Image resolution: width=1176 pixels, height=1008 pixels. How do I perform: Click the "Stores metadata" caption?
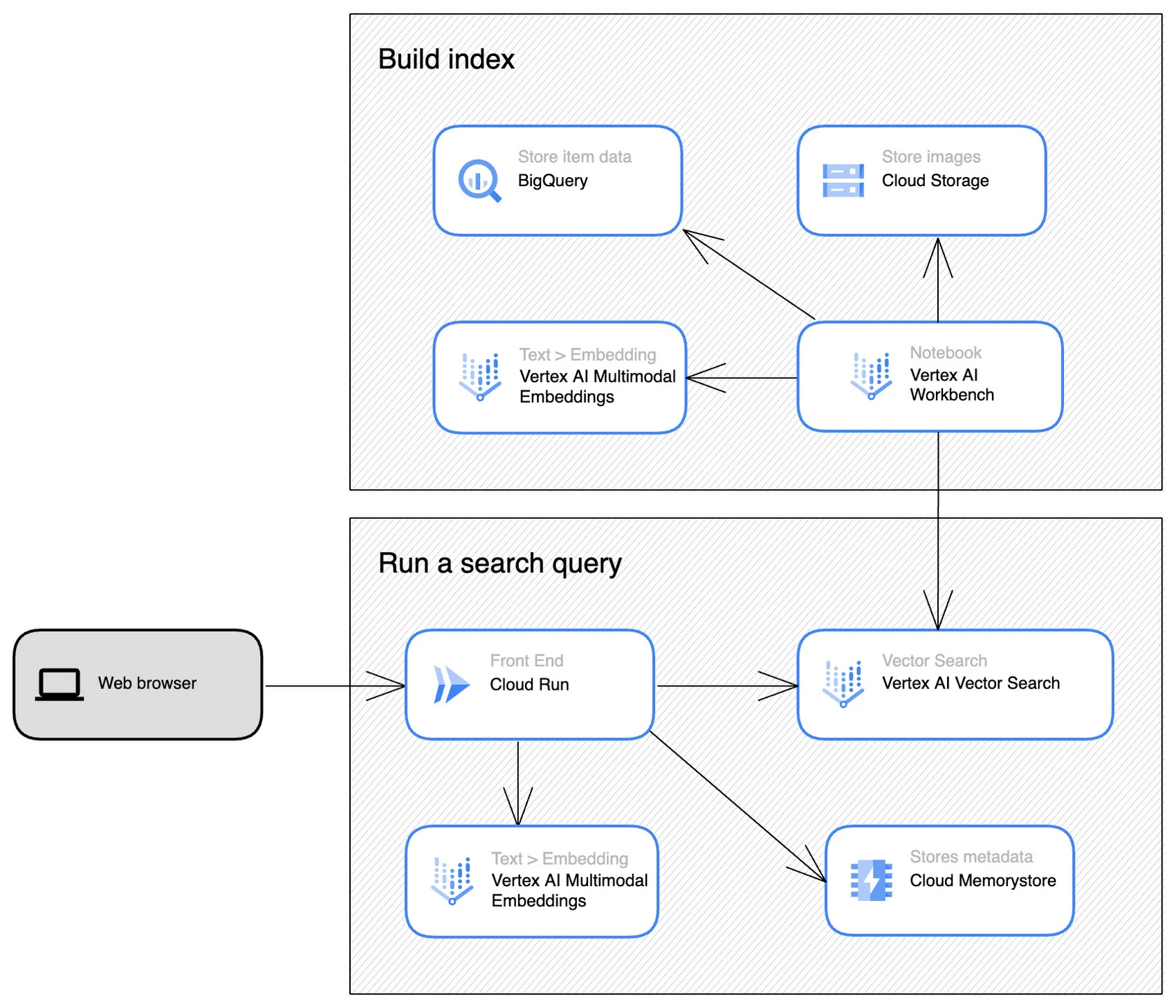point(971,856)
